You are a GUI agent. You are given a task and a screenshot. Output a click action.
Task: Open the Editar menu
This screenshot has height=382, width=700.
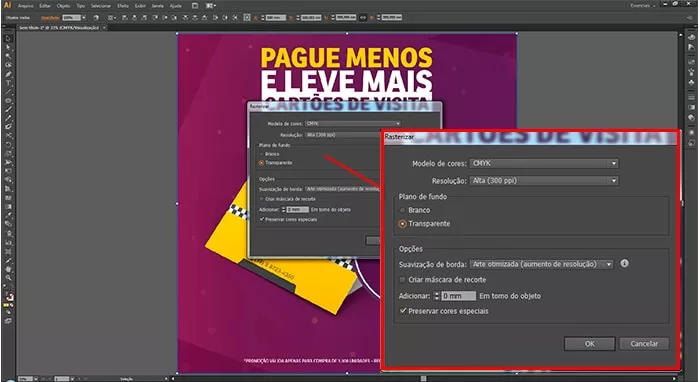point(45,6)
